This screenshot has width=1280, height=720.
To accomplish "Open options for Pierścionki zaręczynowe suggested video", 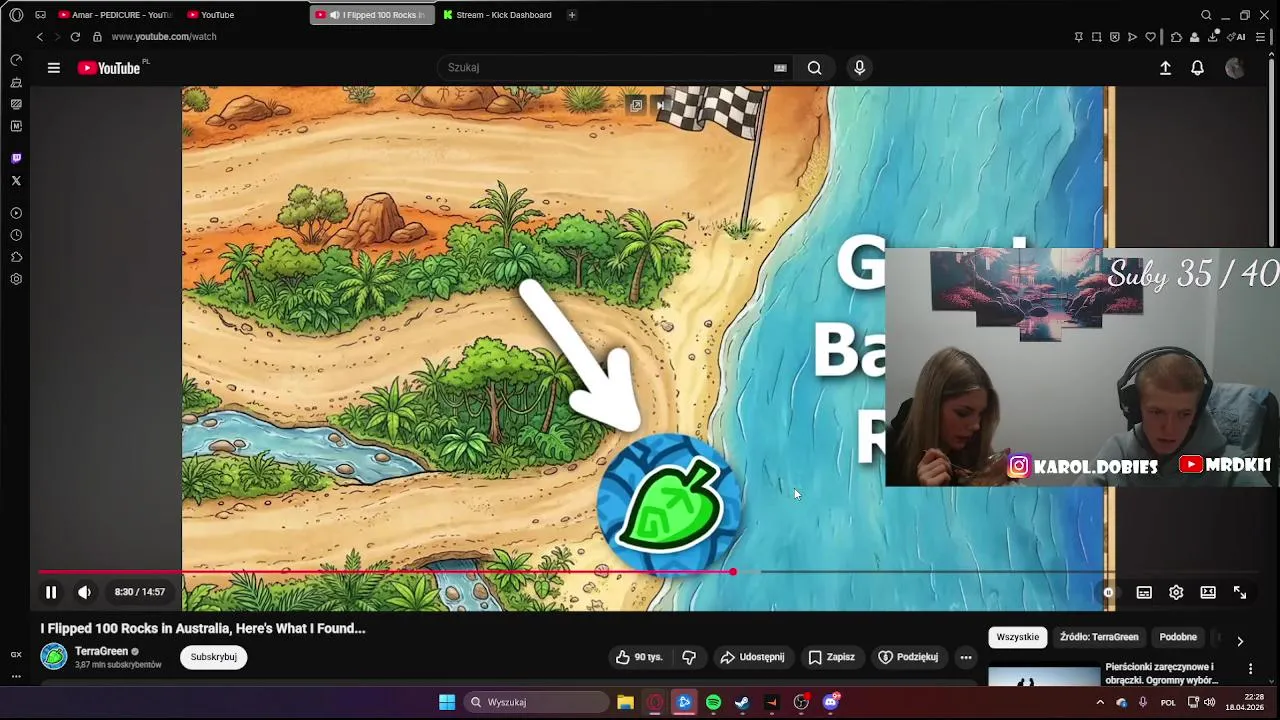I will [1250, 668].
